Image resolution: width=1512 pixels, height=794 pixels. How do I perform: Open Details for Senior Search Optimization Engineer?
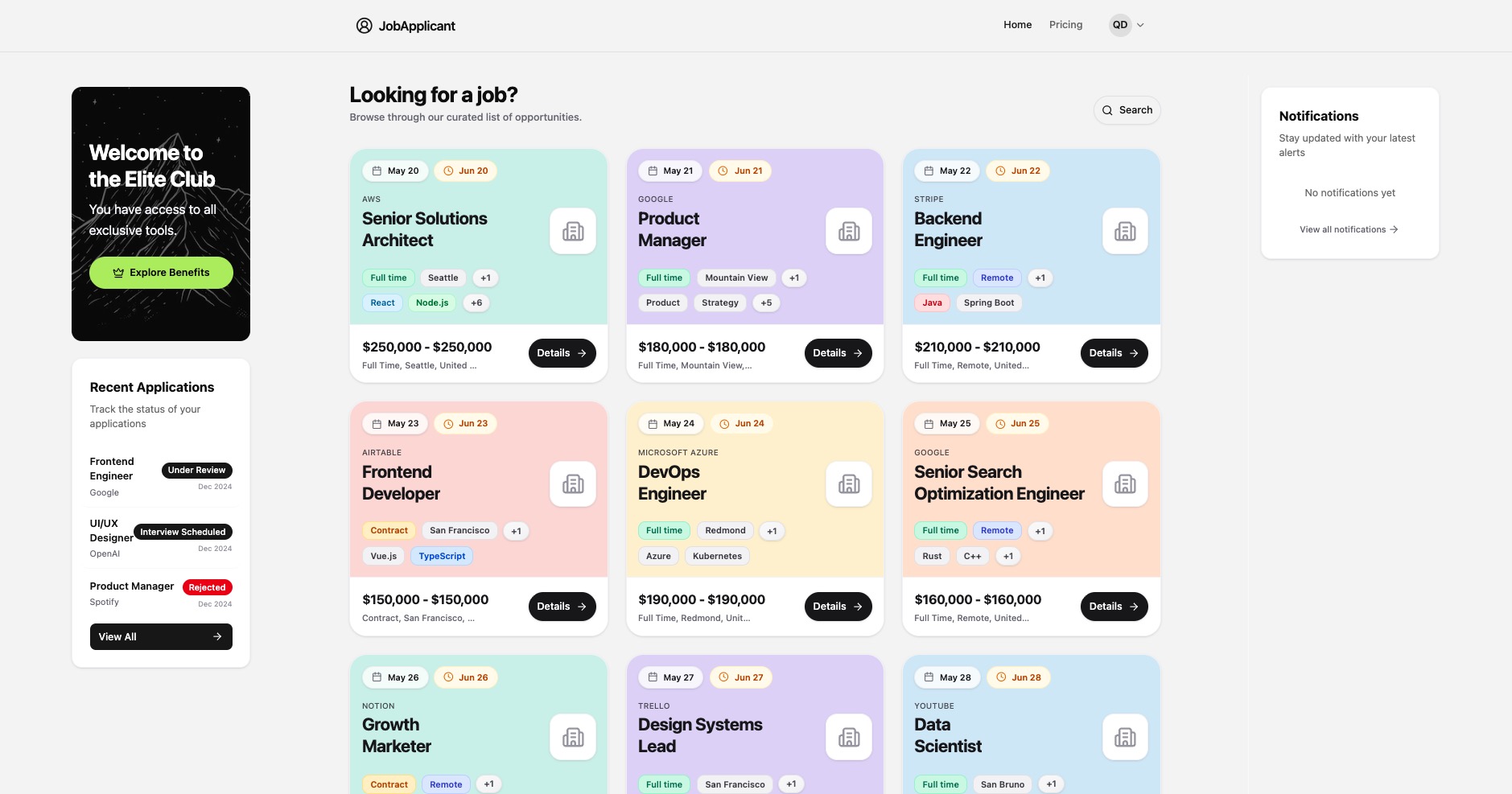click(x=1114, y=607)
